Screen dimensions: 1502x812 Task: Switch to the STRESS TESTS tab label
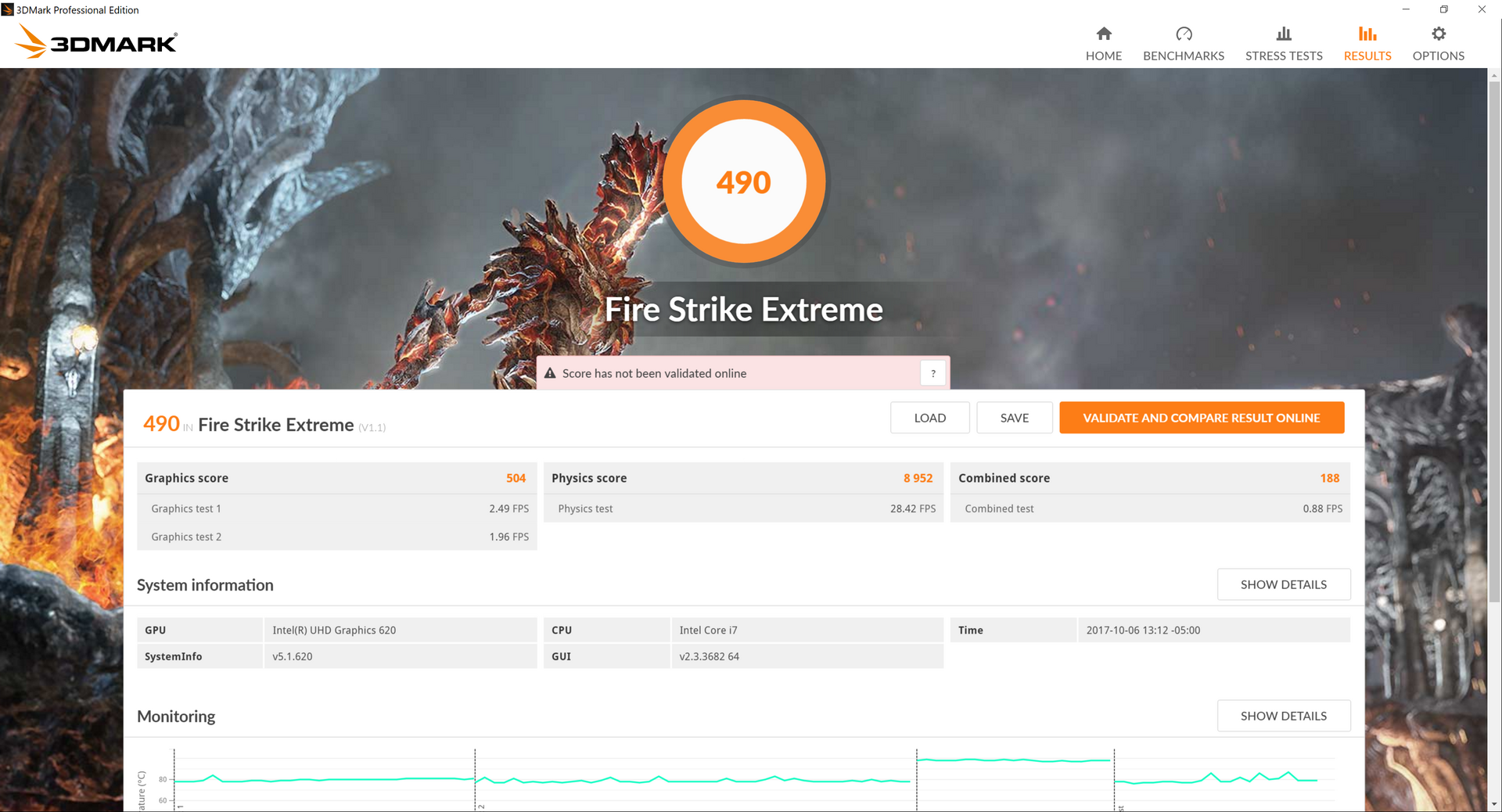(1283, 56)
